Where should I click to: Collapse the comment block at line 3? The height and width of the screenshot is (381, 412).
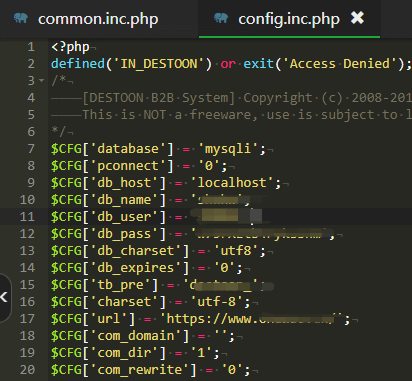(x=42, y=81)
